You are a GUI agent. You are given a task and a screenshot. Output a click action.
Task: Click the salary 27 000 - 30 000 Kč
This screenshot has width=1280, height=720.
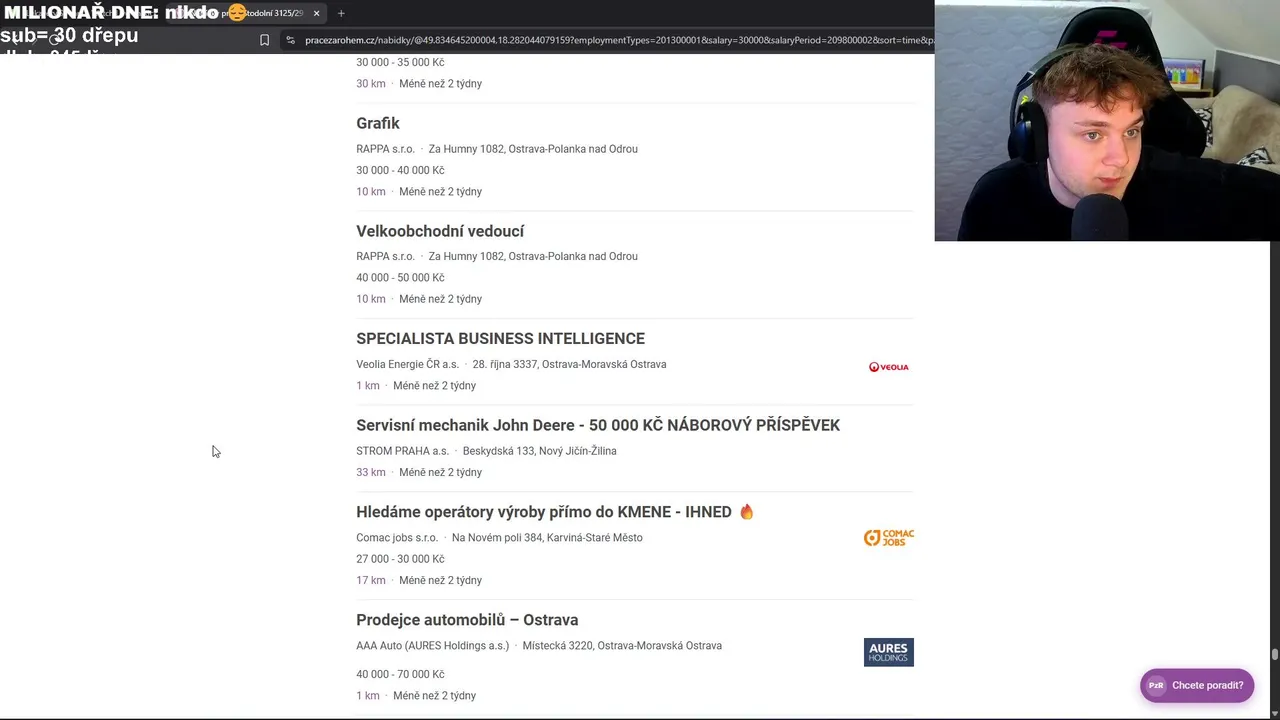click(x=400, y=559)
